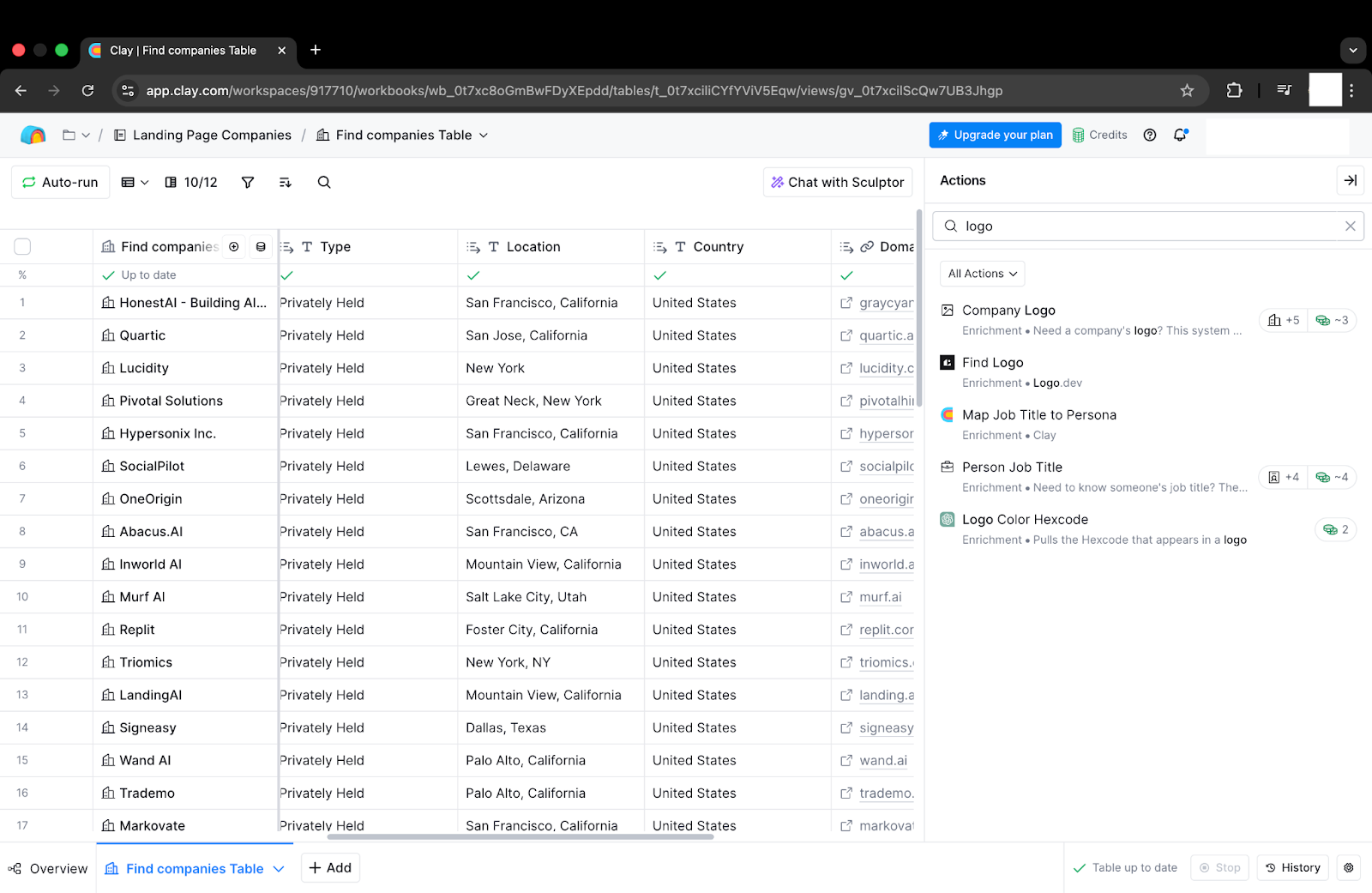Collapse the Actions panel arrow icon
The image size is (1372, 893).
1350,180
